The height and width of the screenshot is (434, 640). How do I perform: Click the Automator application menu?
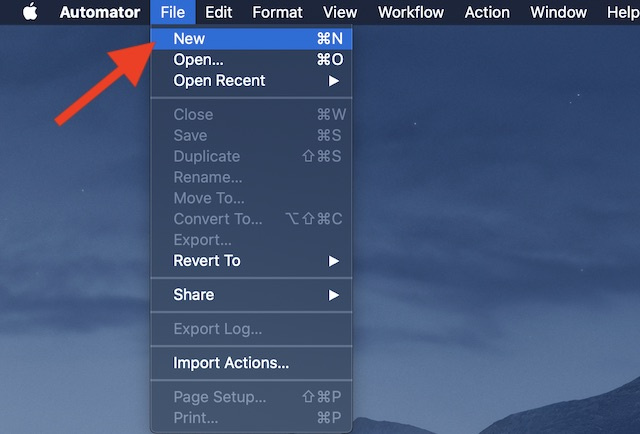100,13
